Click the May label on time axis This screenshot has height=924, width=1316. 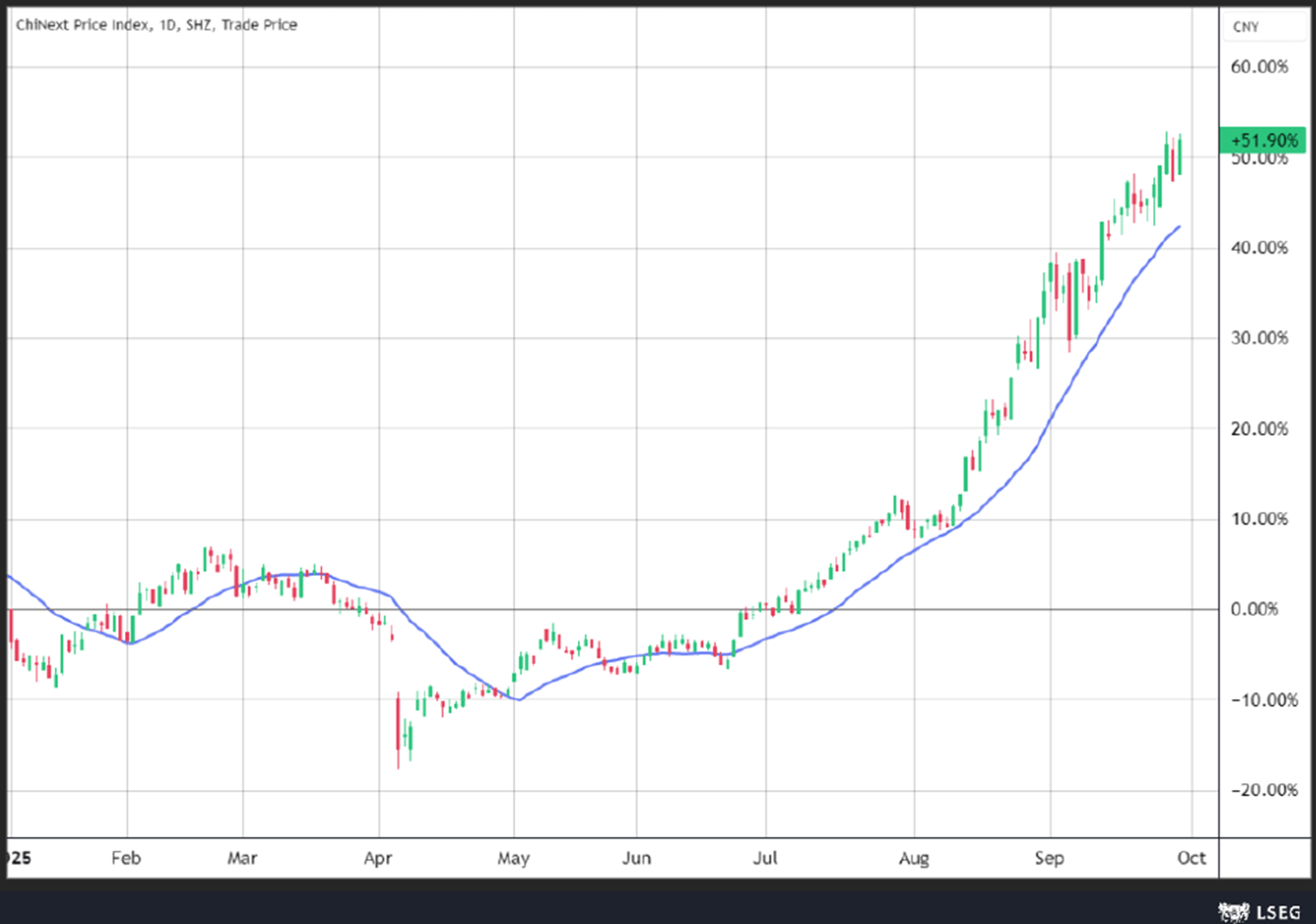[x=514, y=858]
